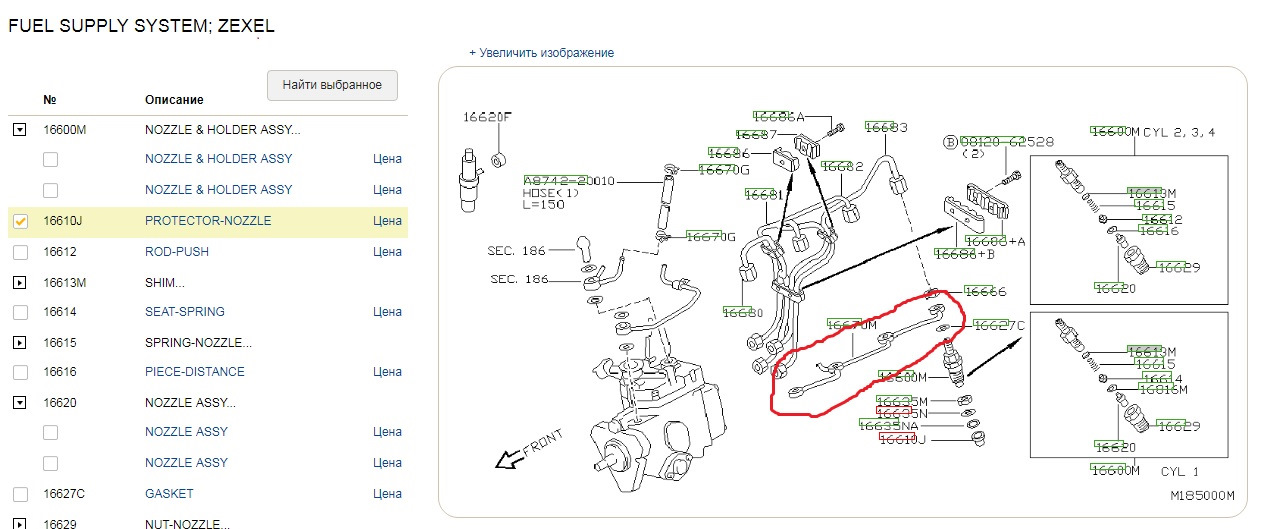Select part label 16686A in diagram
Screen dimensions: 1267x529
779,117
